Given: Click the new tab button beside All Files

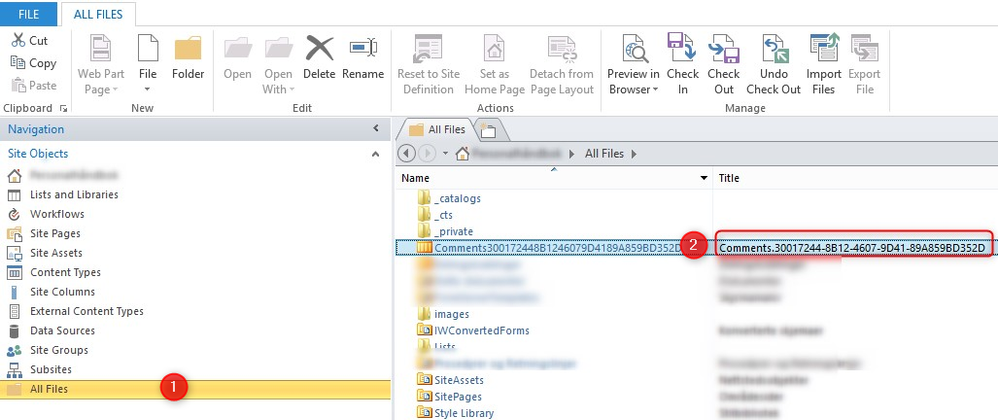Looking at the screenshot, I should [x=488, y=130].
